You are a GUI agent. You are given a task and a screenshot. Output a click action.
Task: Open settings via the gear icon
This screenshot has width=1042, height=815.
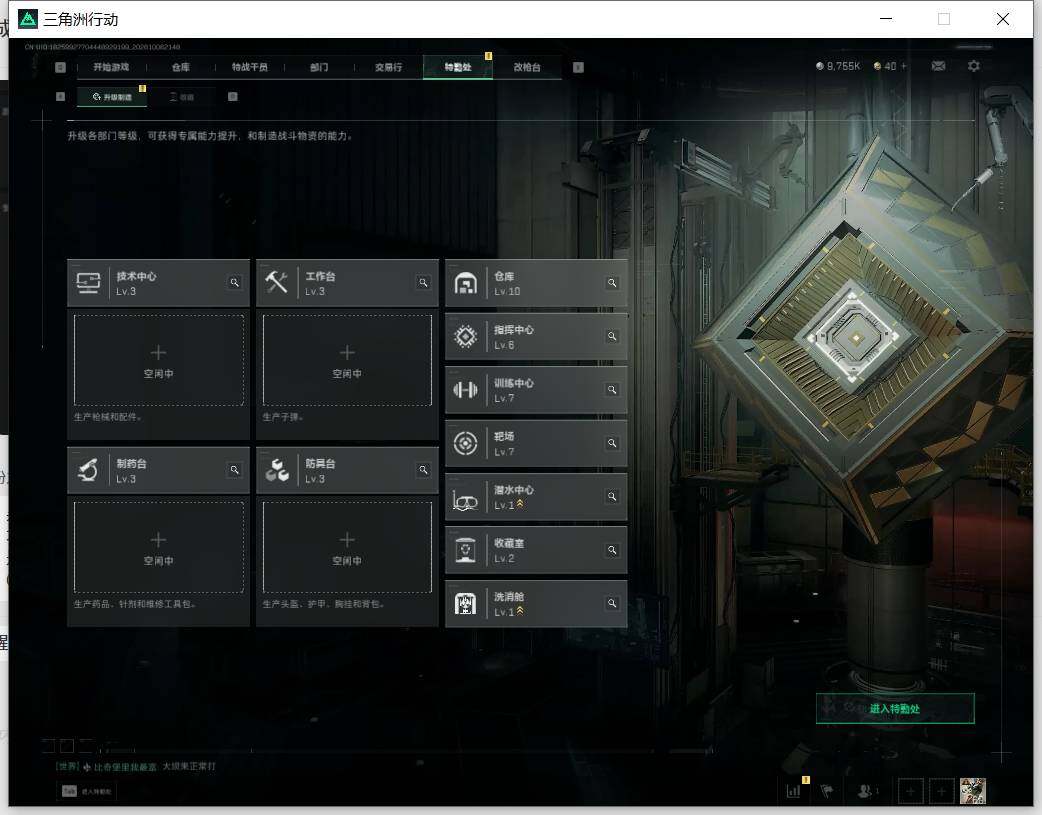[974, 66]
